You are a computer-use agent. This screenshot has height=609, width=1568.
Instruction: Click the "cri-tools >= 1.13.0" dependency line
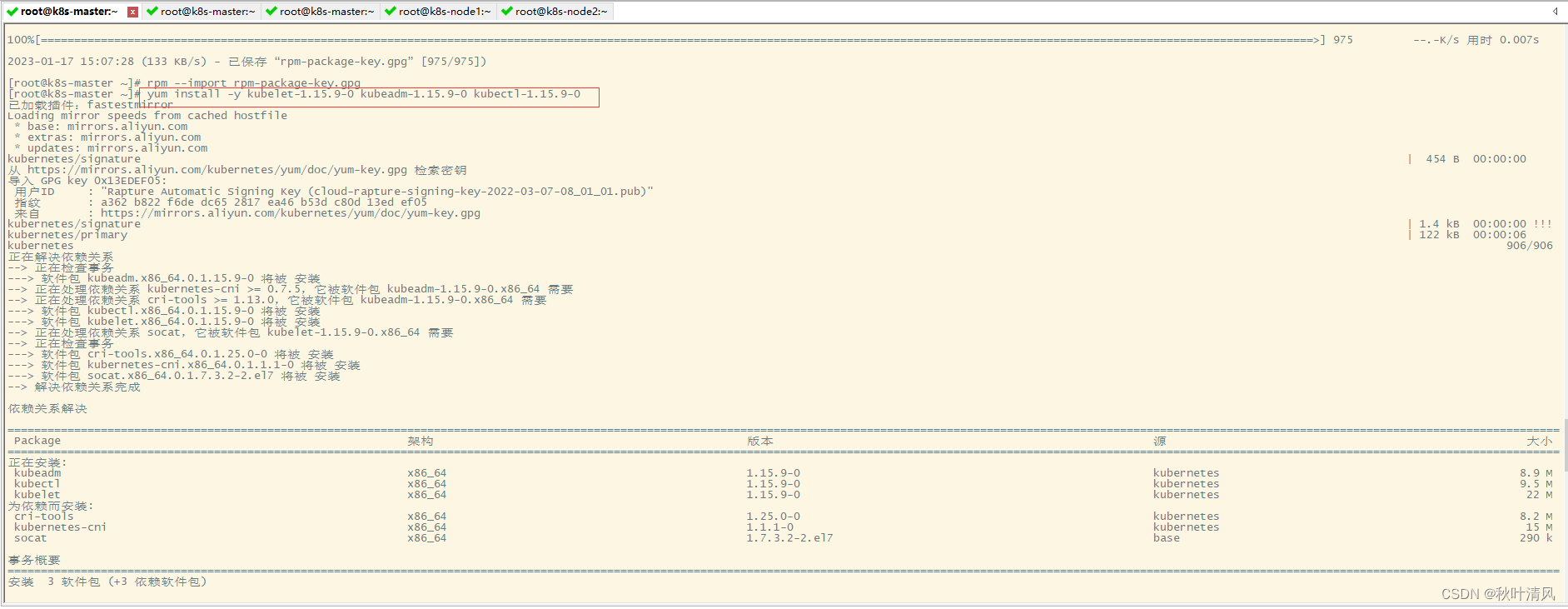277,300
